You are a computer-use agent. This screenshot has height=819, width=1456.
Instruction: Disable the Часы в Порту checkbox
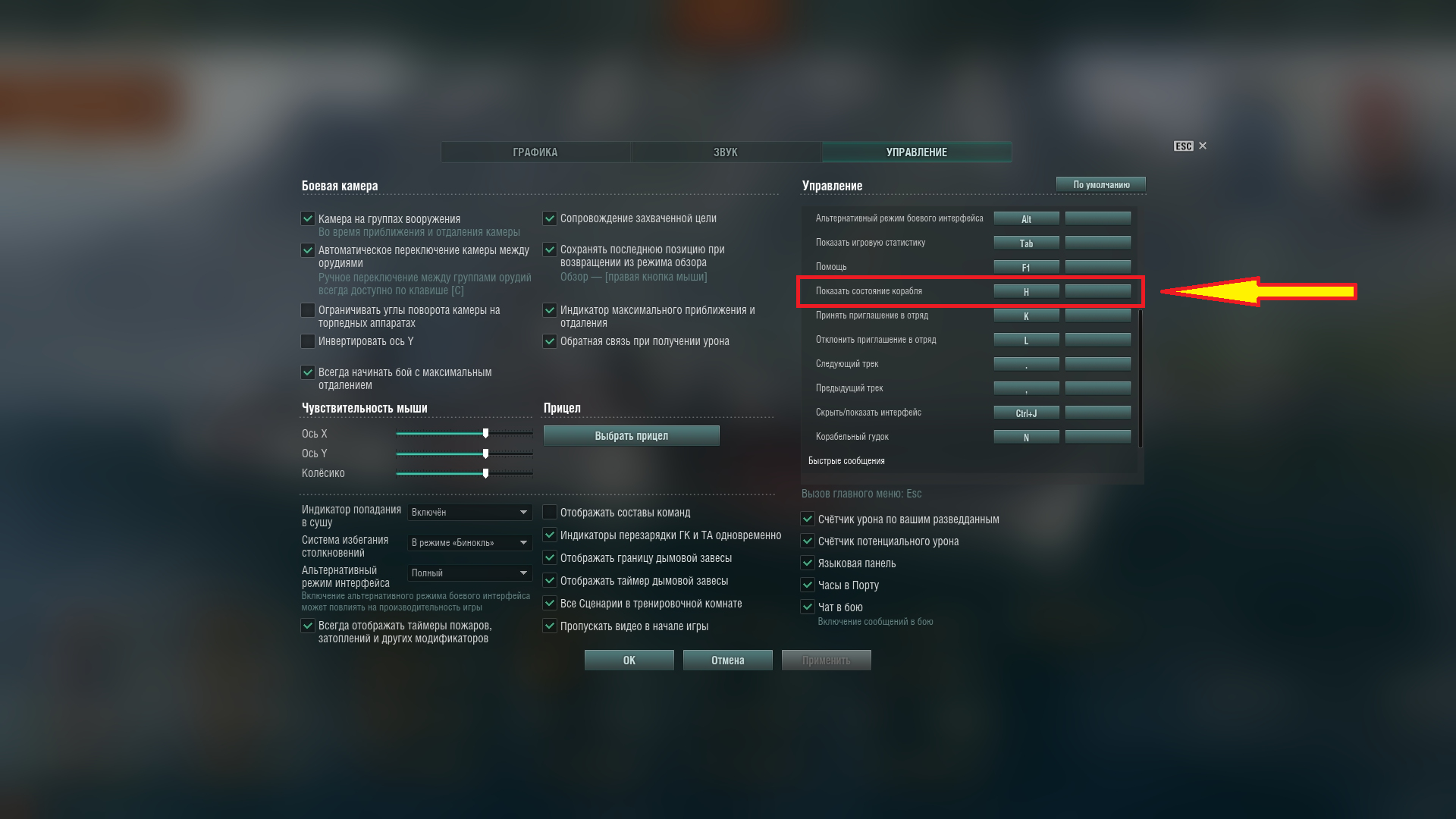(x=808, y=585)
